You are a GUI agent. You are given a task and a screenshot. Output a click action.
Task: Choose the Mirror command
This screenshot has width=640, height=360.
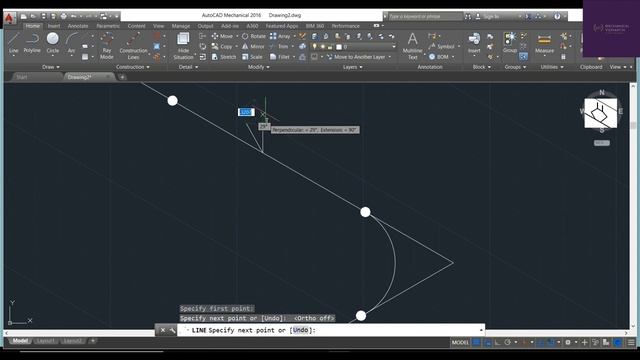click(x=253, y=47)
